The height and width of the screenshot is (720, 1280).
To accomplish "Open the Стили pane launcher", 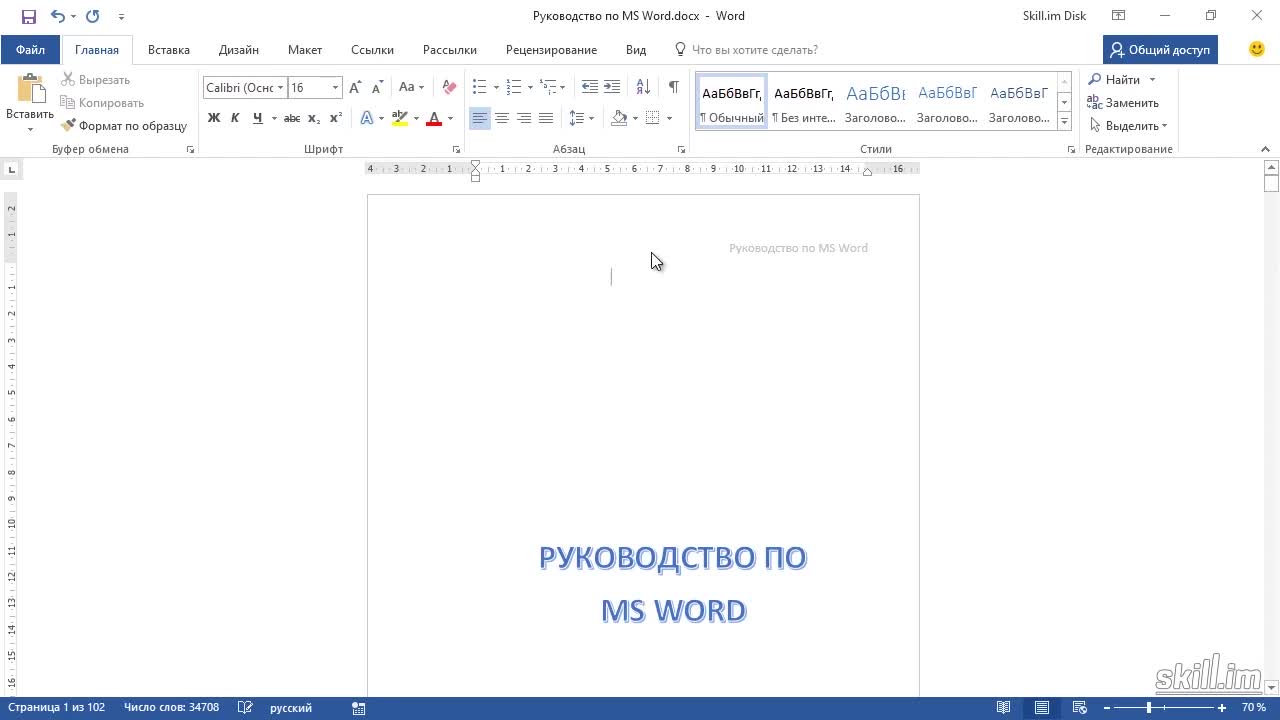I will (x=1070, y=149).
